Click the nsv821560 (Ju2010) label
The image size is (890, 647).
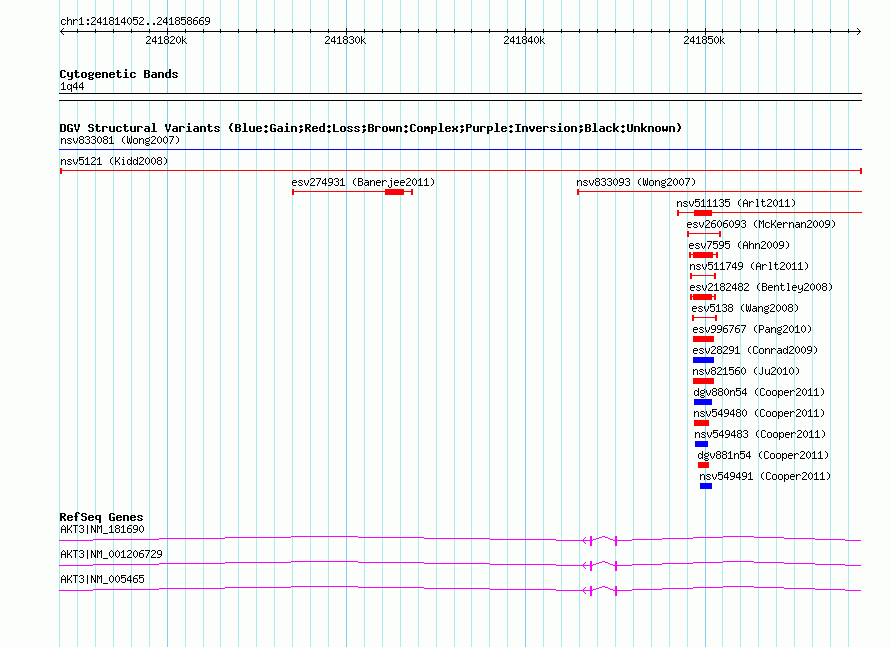(746, 371)
